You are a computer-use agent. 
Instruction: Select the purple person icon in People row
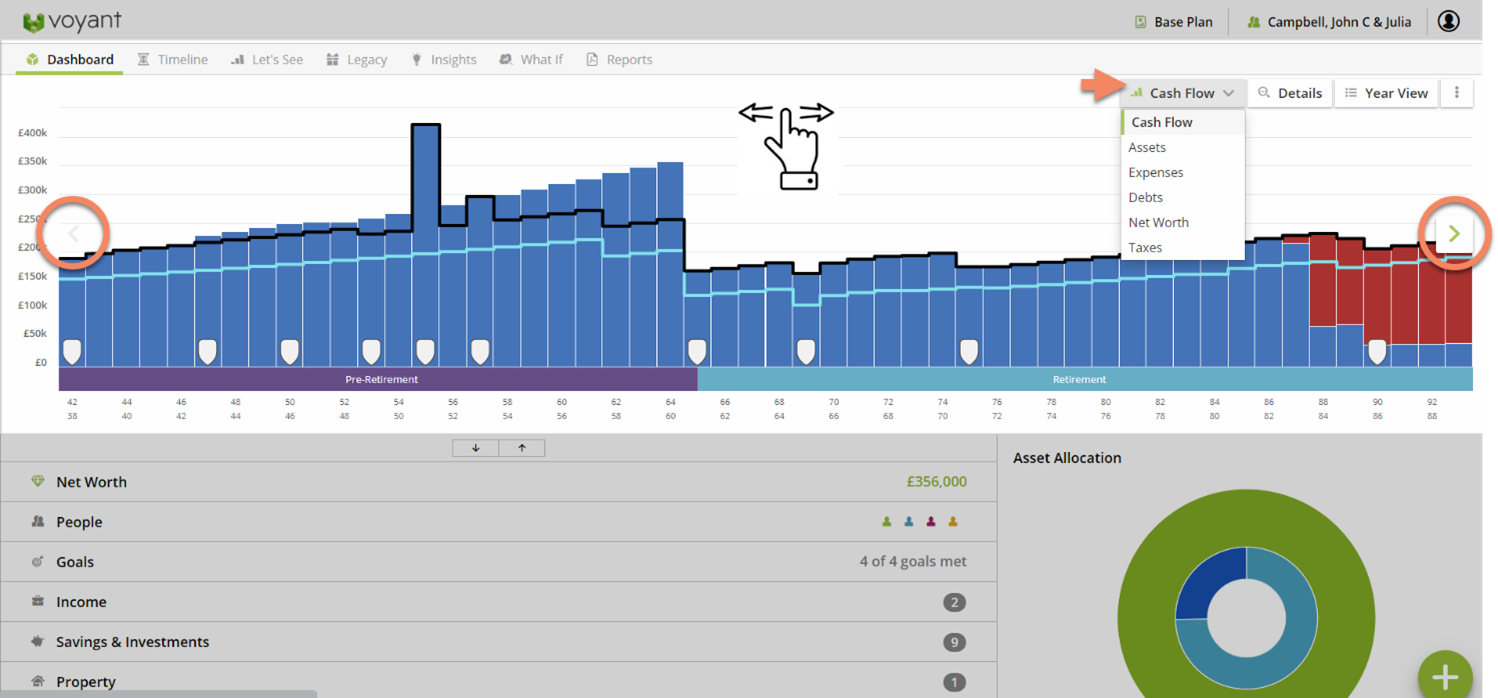coord(931,521)
